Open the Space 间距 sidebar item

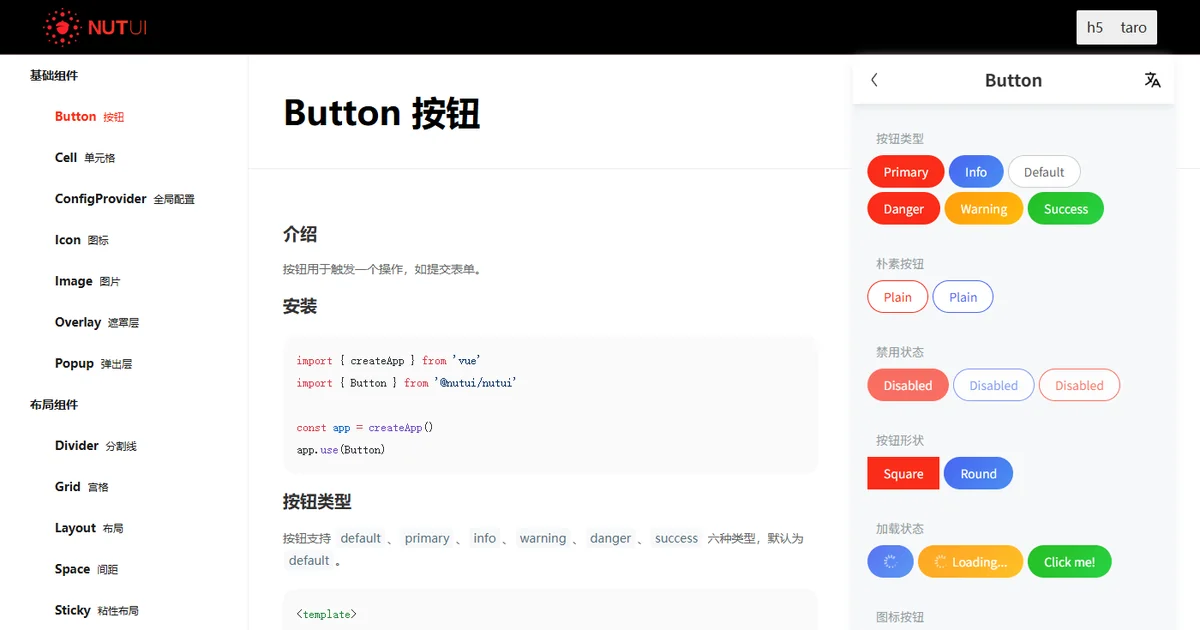click(87, 569)
